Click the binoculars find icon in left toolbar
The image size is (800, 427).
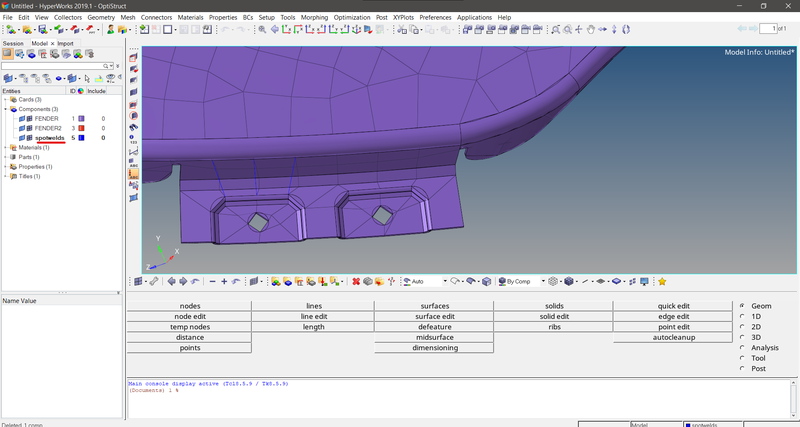pyautogui.click(x=134, y=128)
